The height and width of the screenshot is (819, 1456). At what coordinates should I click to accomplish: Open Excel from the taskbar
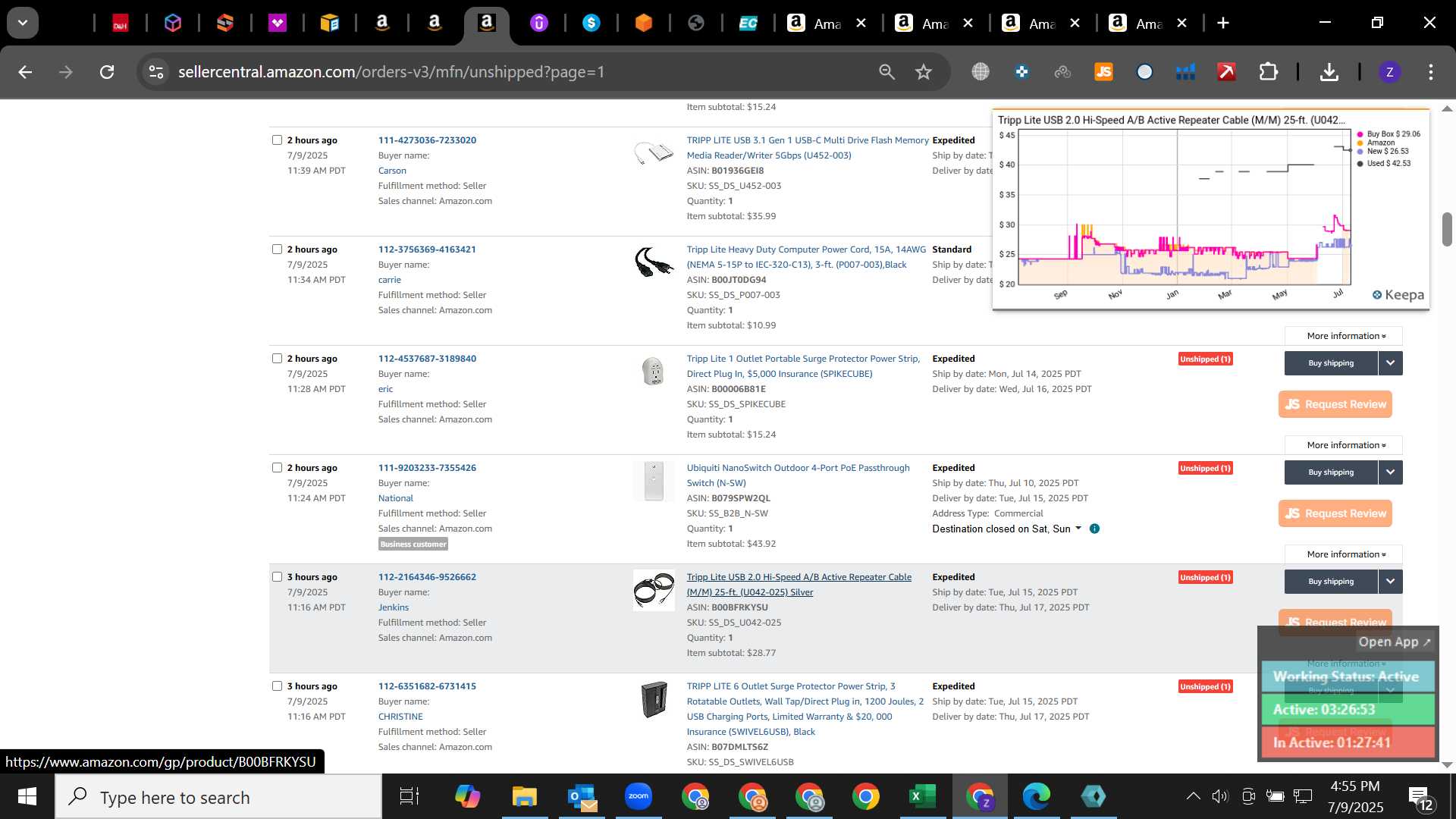[922, 796]
